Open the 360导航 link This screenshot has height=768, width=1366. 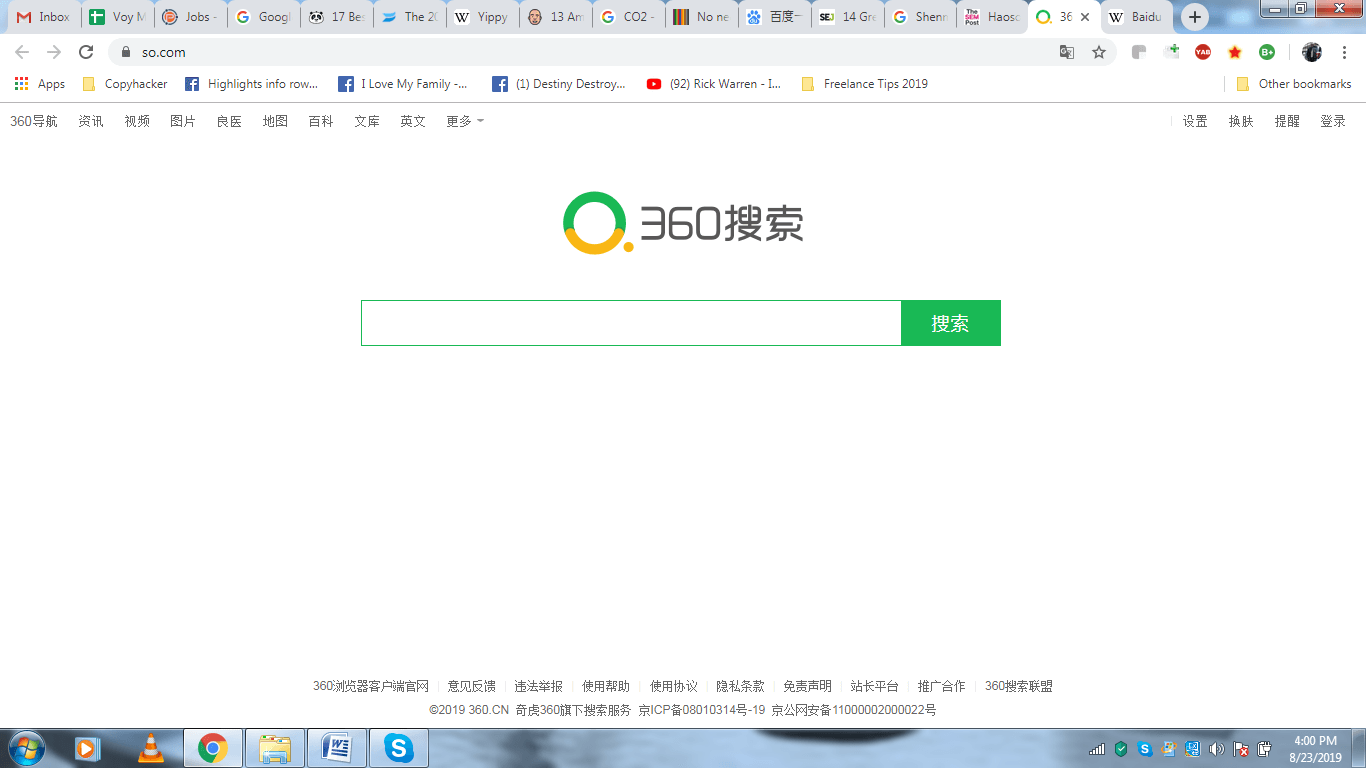34,121
